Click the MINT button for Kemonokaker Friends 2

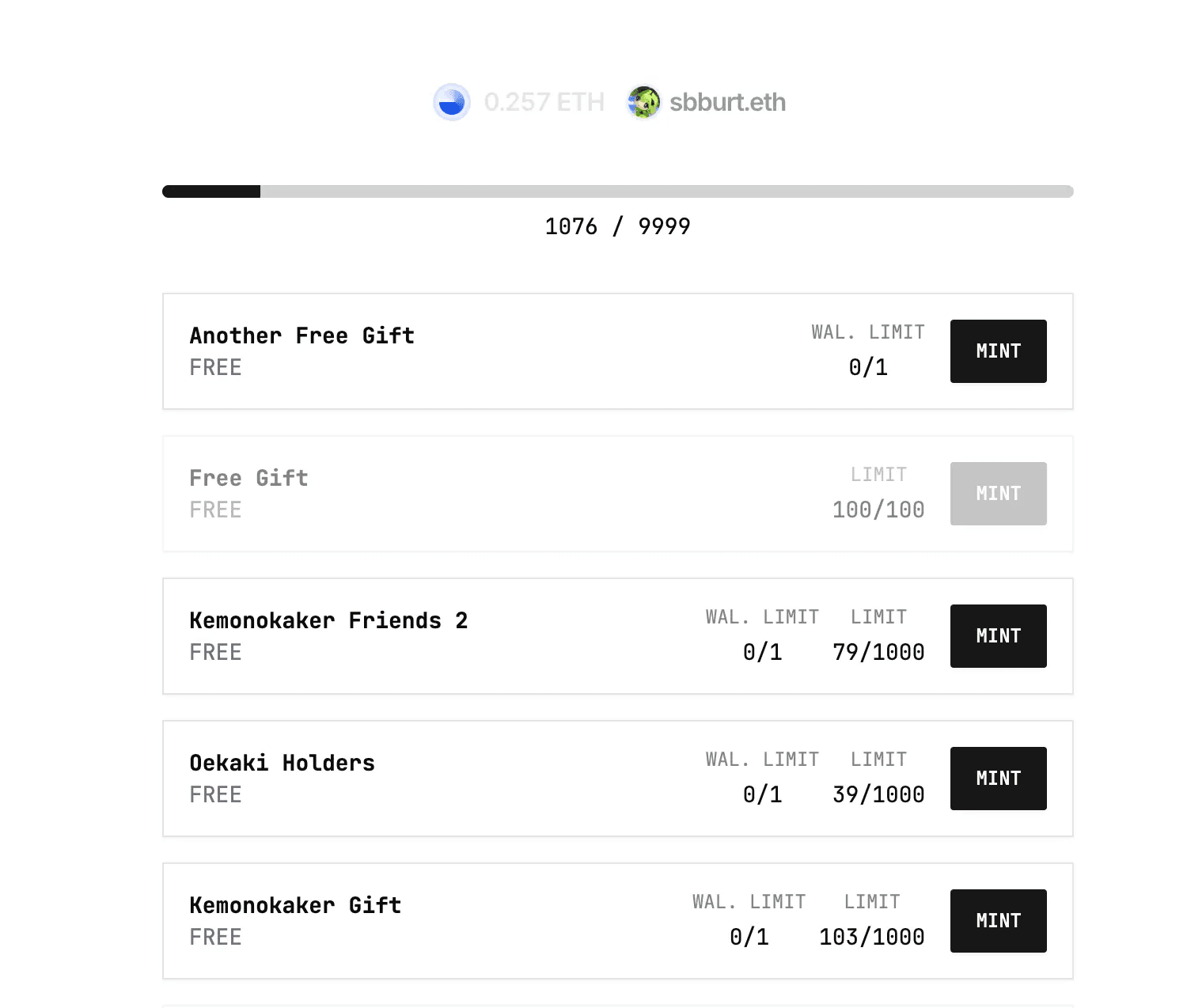997,635
